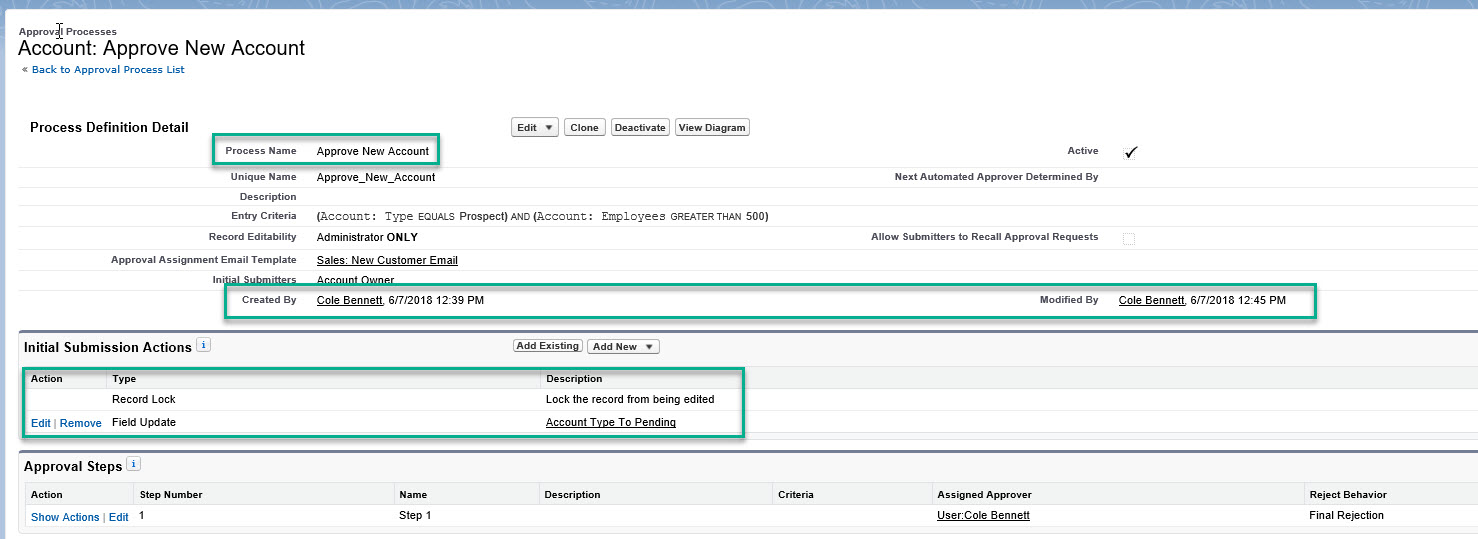Open Cole Bennett link in Modified By

click(1151, 300)
